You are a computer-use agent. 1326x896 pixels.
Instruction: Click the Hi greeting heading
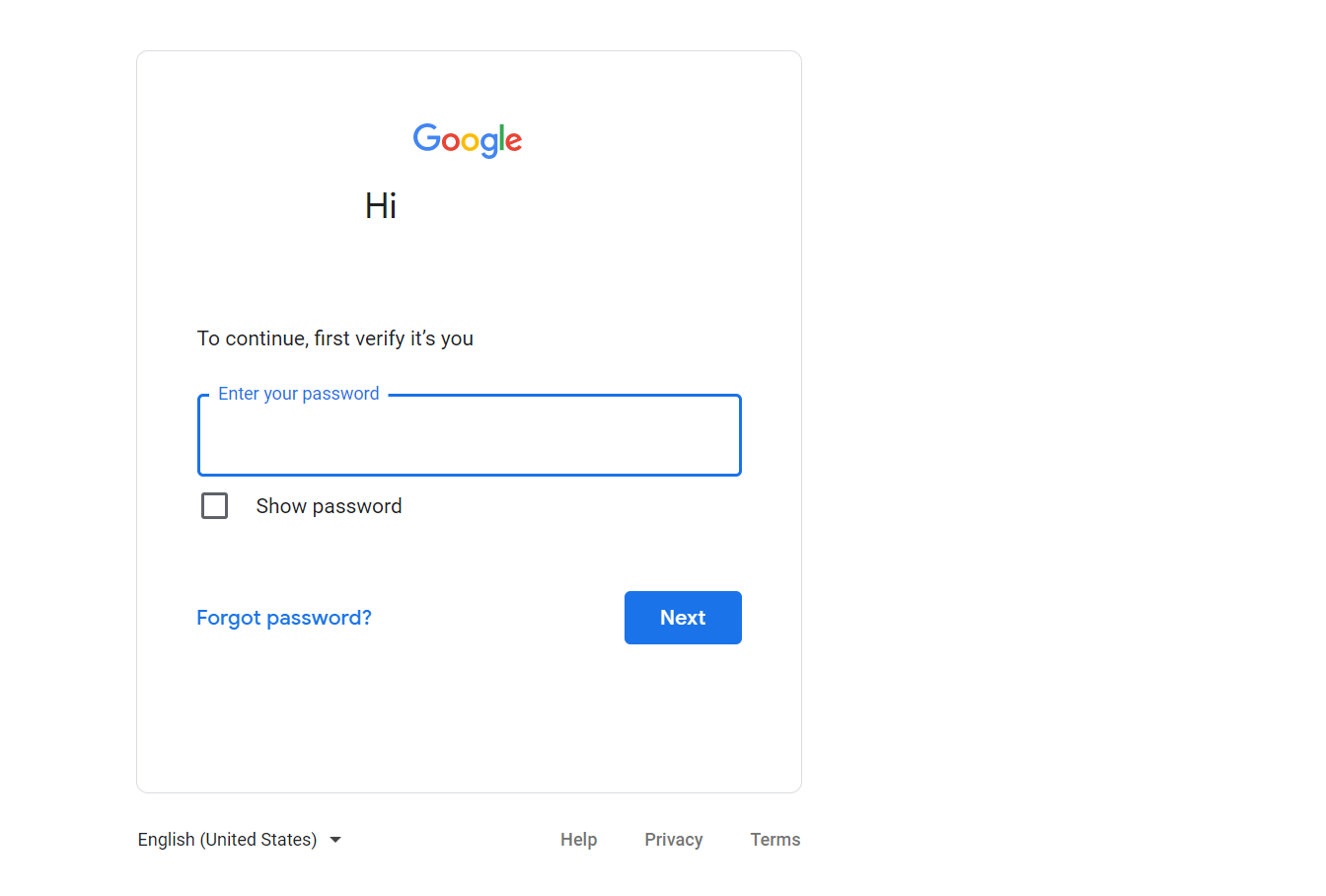tap(381, 206)
